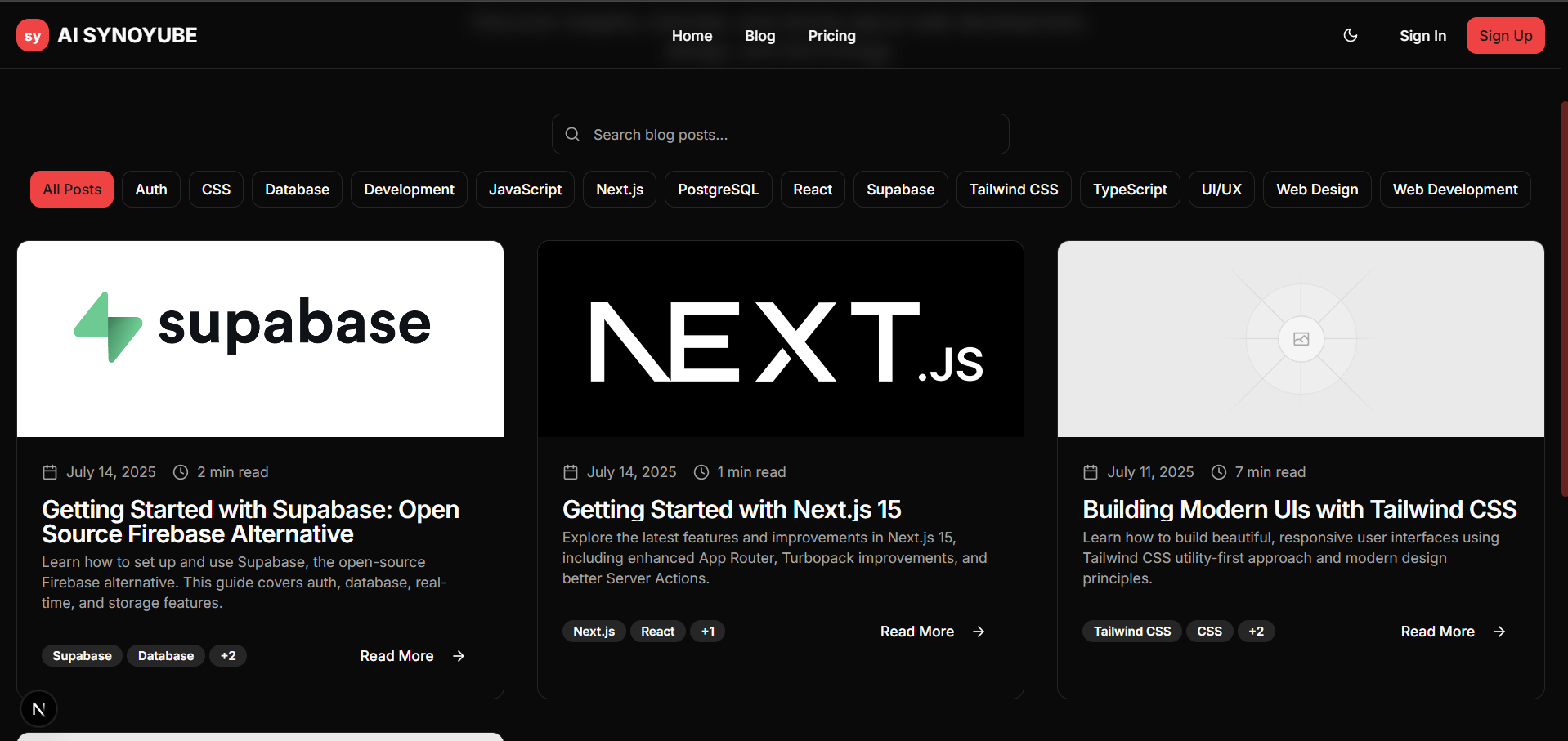Open the NEXT.js logo thumbnail
This screenshot has height=741, width=1568.
781,339
